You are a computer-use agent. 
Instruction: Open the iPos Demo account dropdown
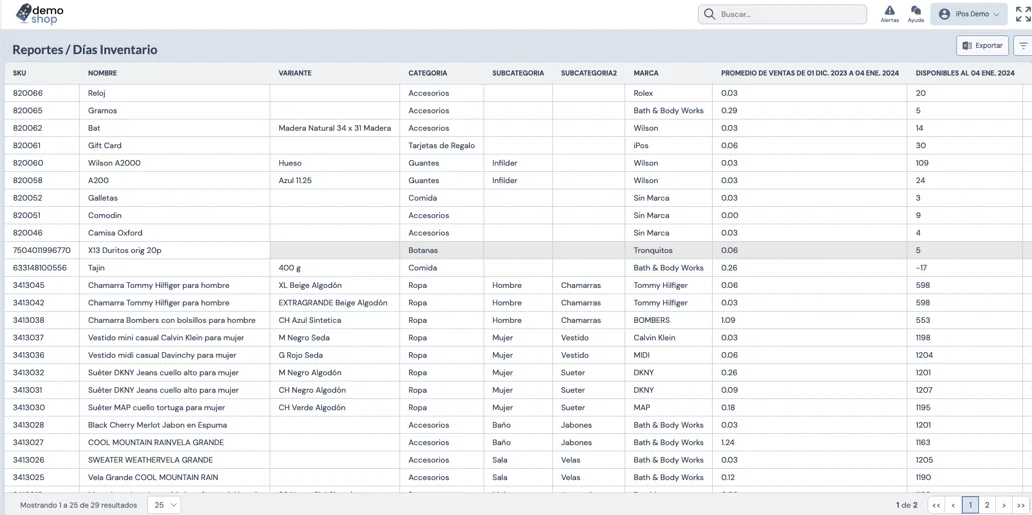(969, 14)
